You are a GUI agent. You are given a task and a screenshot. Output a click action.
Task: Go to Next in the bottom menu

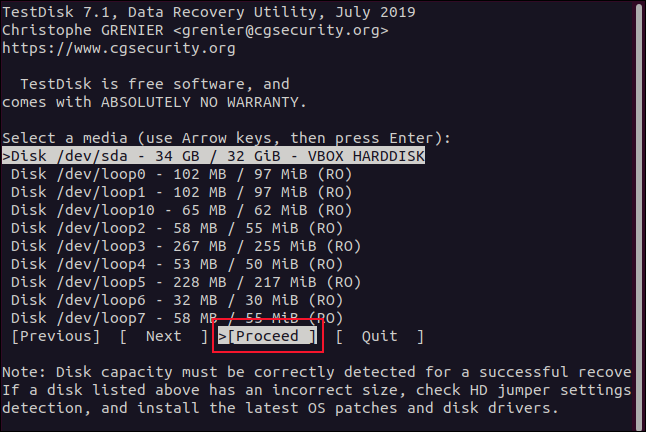pos(164,336)
